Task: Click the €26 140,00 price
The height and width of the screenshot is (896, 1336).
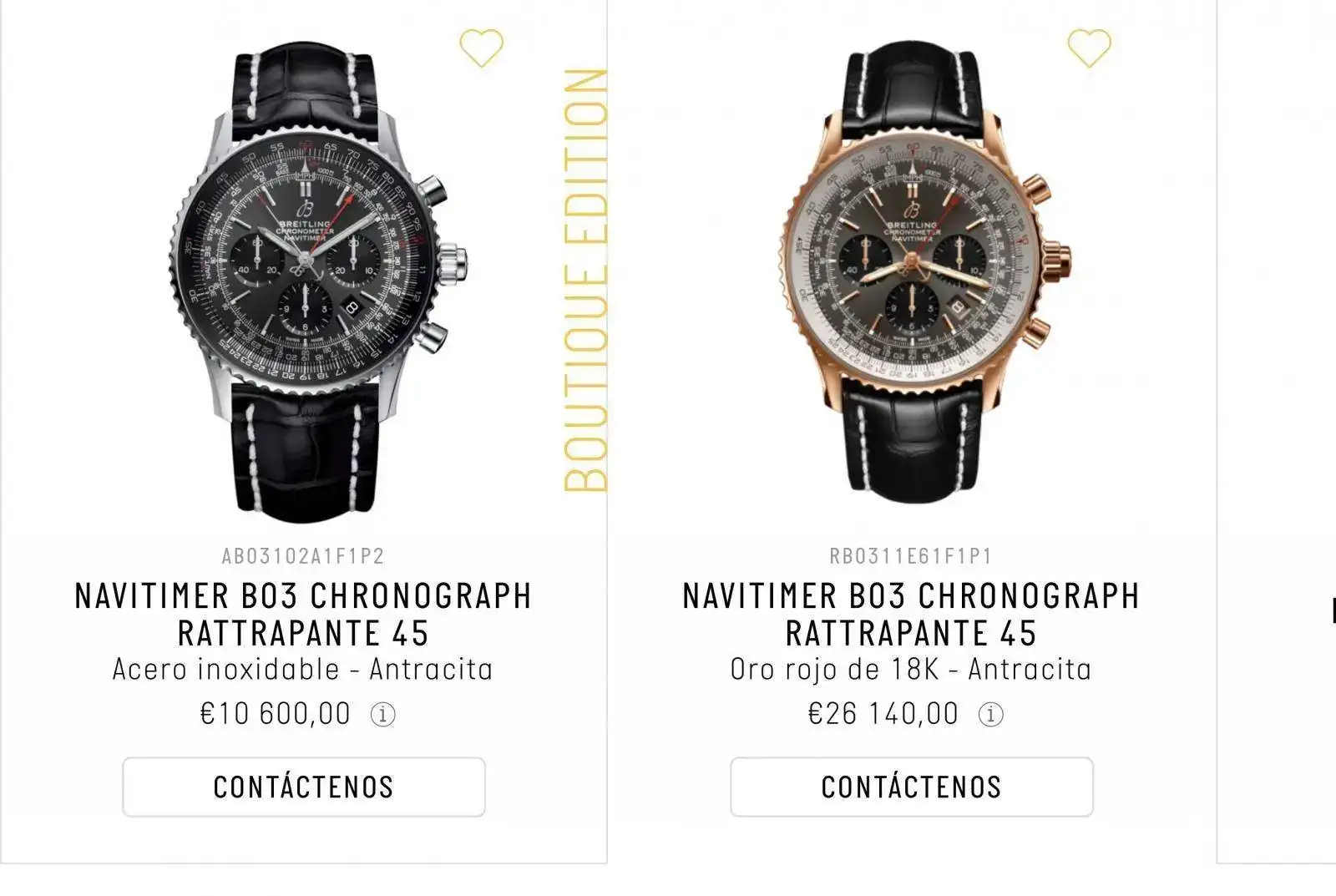Action: pyautogui.click(x=883, y=714)
